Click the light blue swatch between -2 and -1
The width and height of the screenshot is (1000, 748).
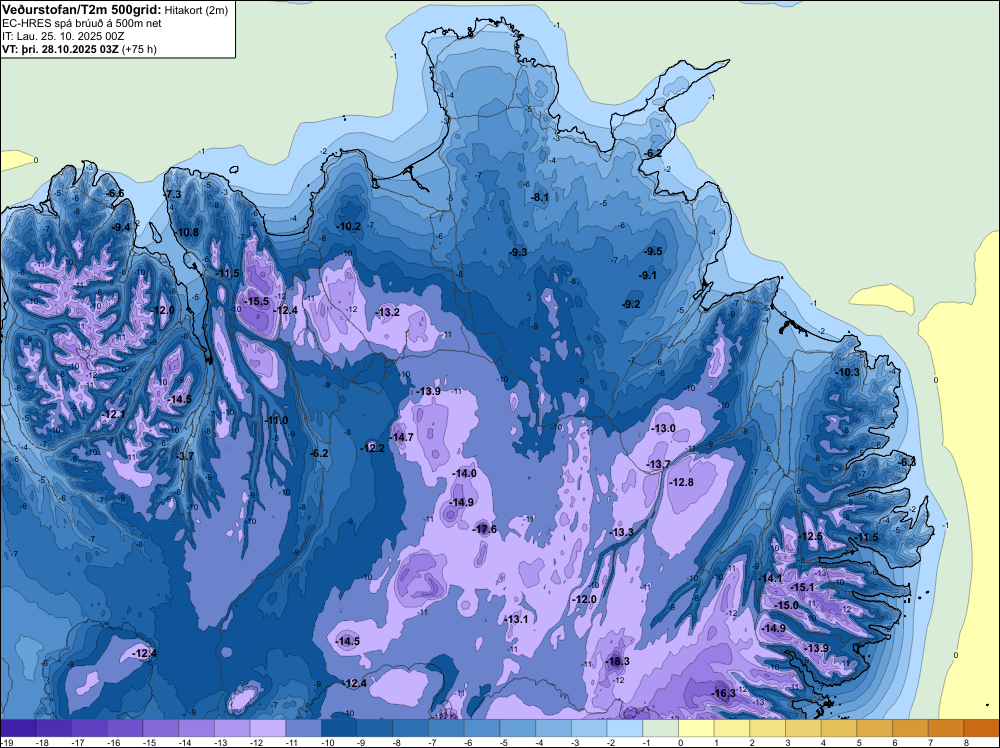click(625, 727)
